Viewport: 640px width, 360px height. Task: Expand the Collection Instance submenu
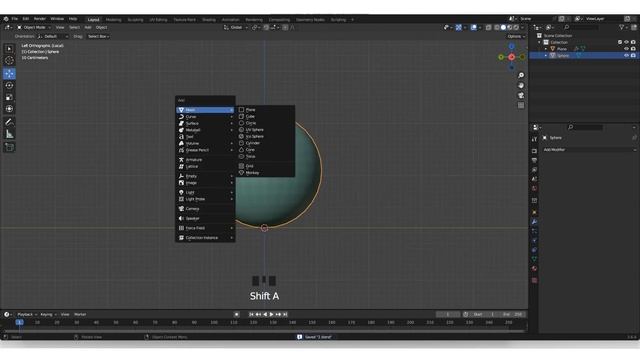tap(205, 238)
